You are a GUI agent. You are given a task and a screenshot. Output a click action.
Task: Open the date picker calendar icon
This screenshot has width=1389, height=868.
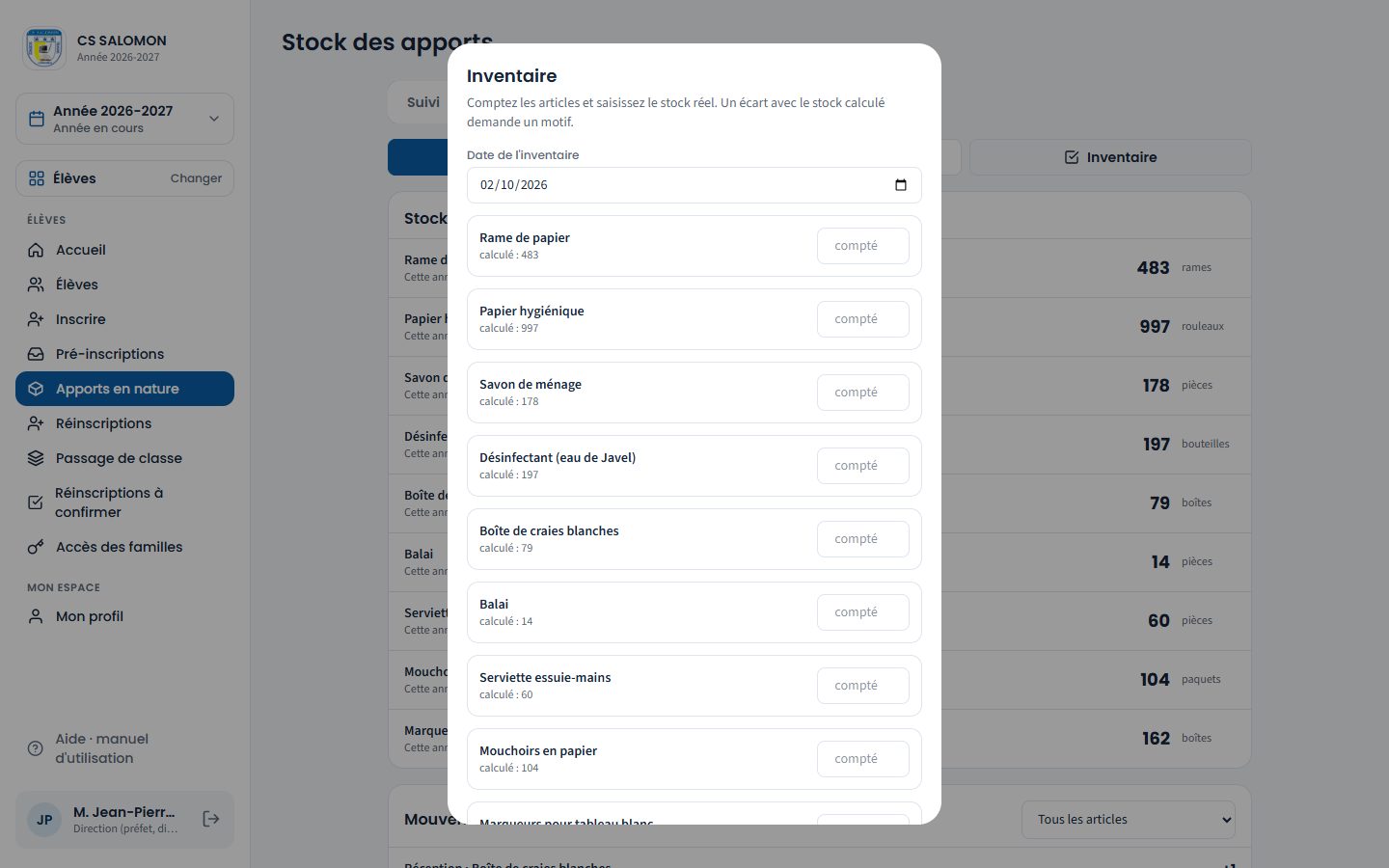[901, 185]
